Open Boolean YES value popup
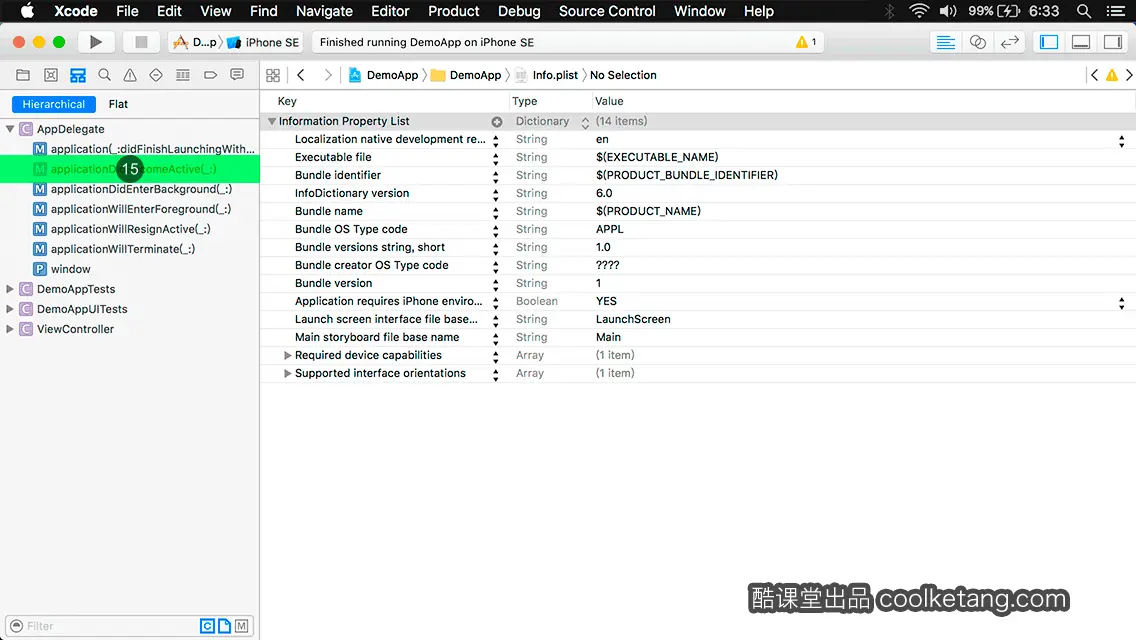This screenshot has height=640, width=1136. 1122,303
